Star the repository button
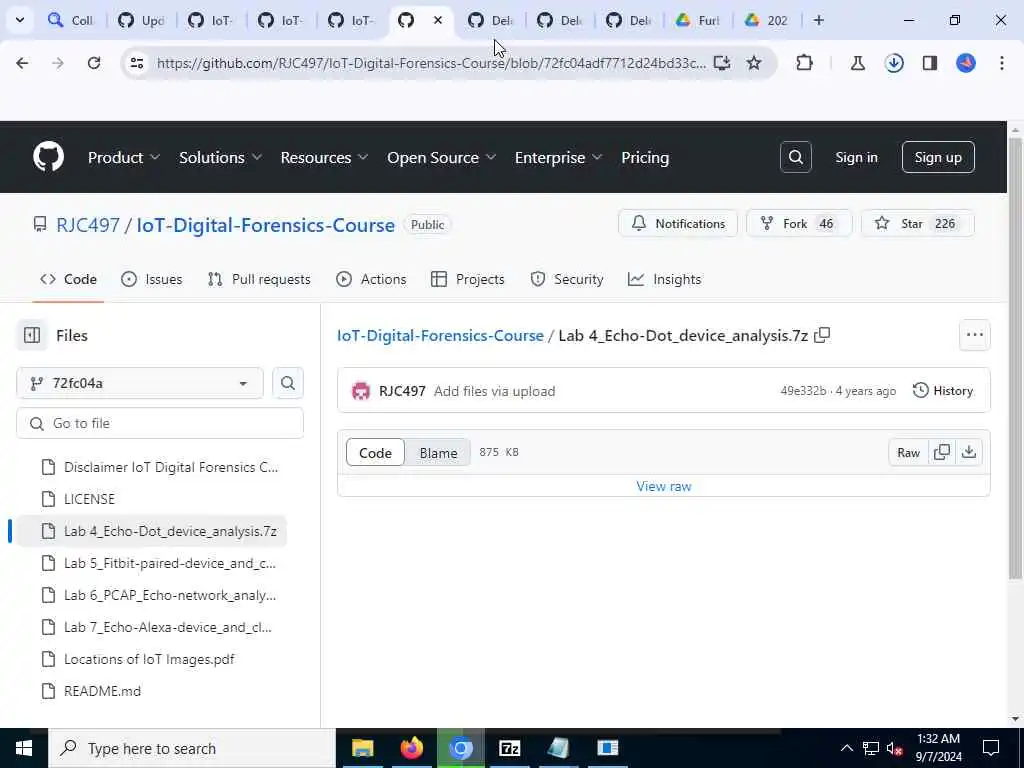 918,223
